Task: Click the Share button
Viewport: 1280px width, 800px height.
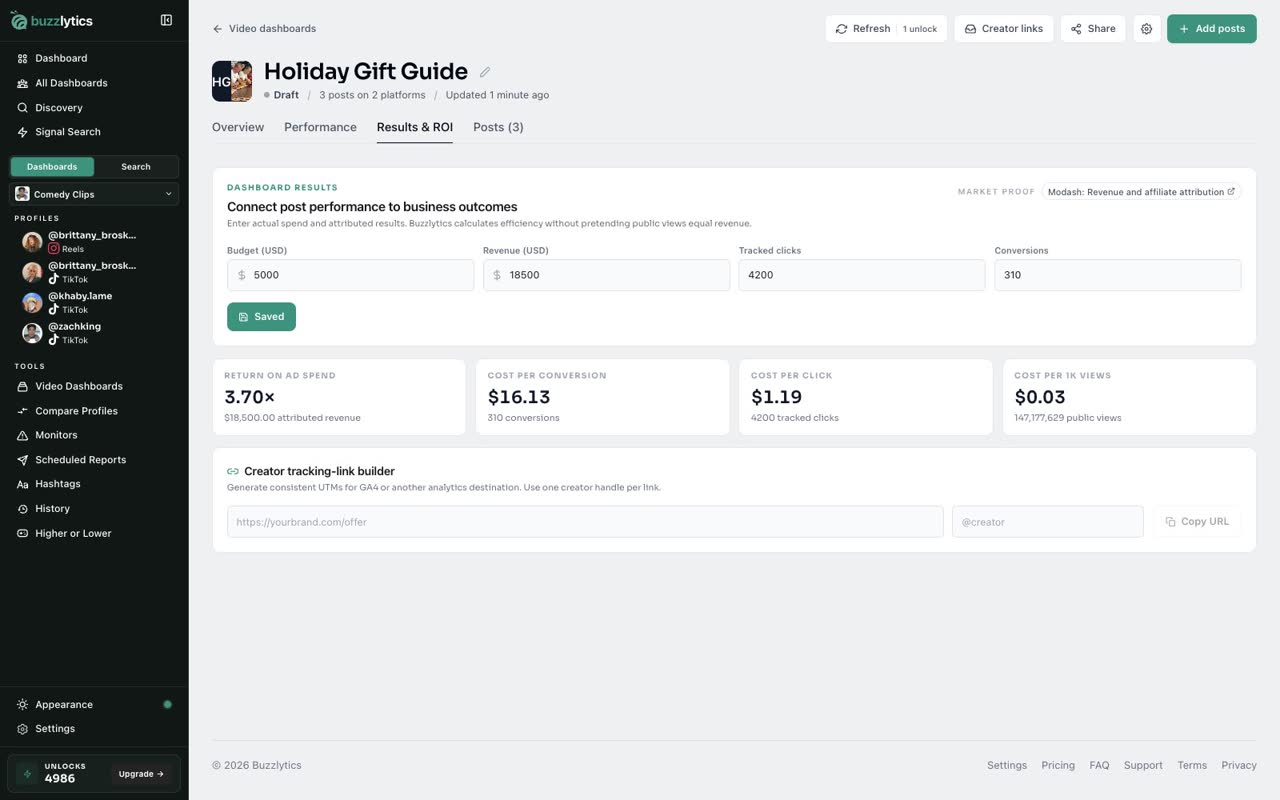Action: coord(1093,29)
